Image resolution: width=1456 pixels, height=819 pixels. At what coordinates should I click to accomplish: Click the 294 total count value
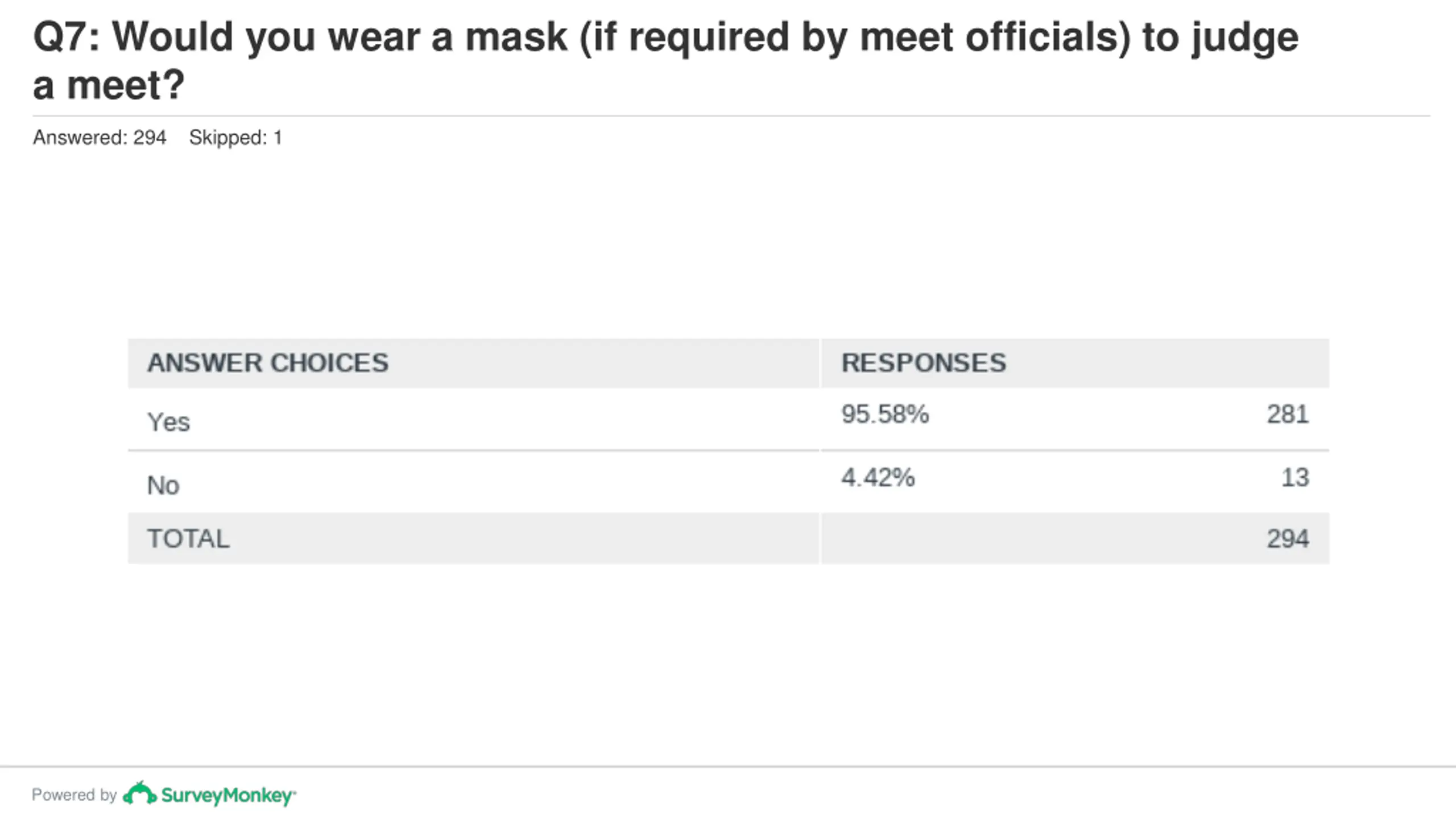1288,539
